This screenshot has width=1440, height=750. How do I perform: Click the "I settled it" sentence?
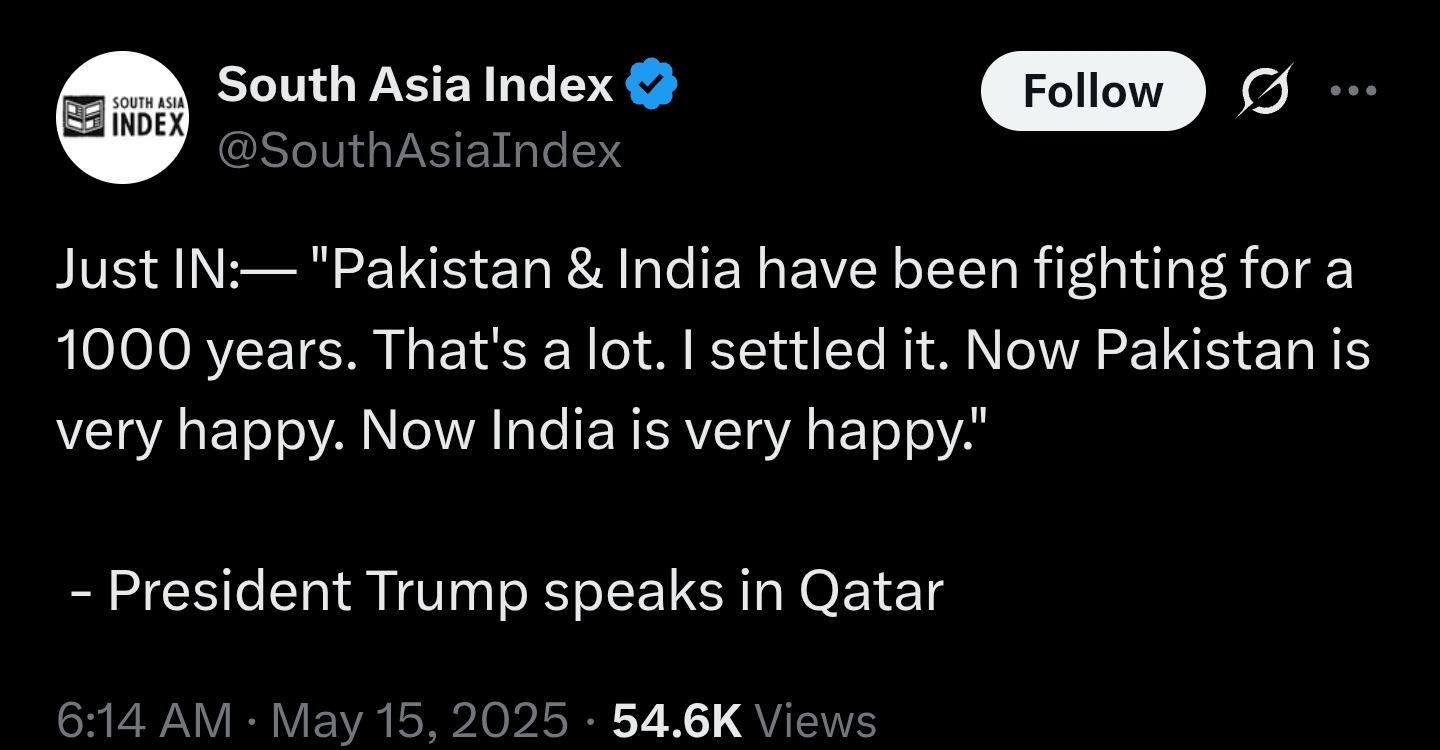(833, 351)
